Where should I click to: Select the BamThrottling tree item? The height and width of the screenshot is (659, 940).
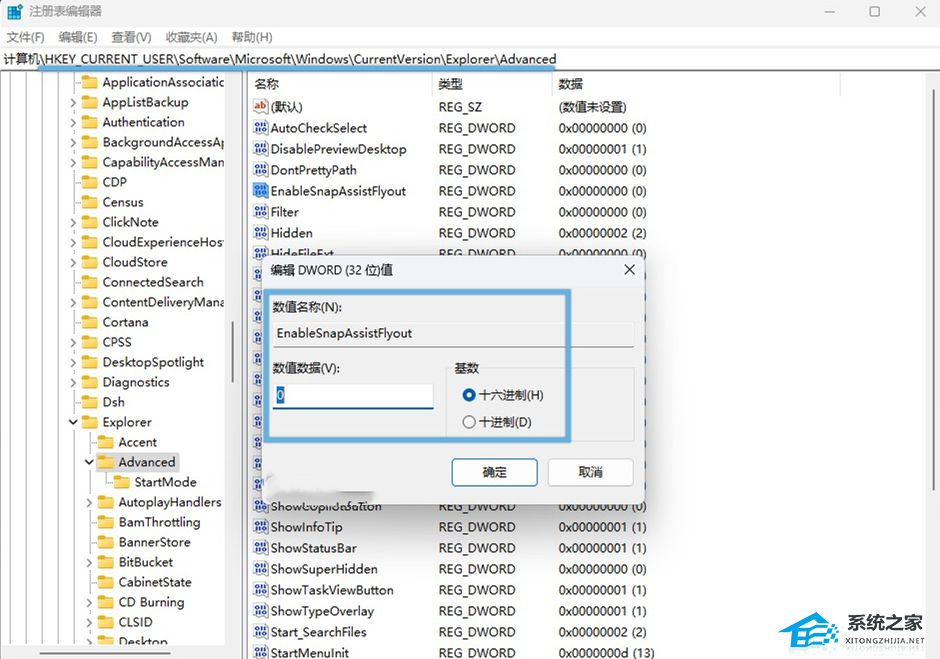(159, 522)
